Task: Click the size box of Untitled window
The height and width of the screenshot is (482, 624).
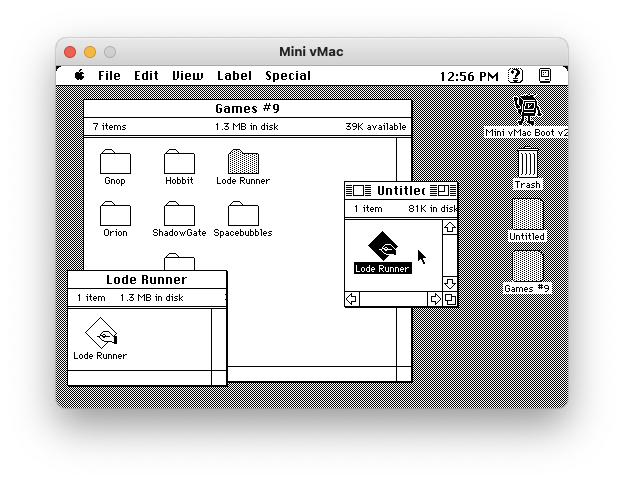Action: [x=450, y=299]
